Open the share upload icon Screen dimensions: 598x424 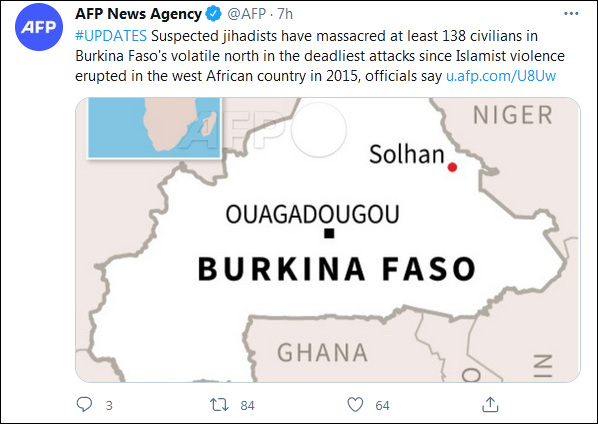pyautogui.click(x=490, y=405)
